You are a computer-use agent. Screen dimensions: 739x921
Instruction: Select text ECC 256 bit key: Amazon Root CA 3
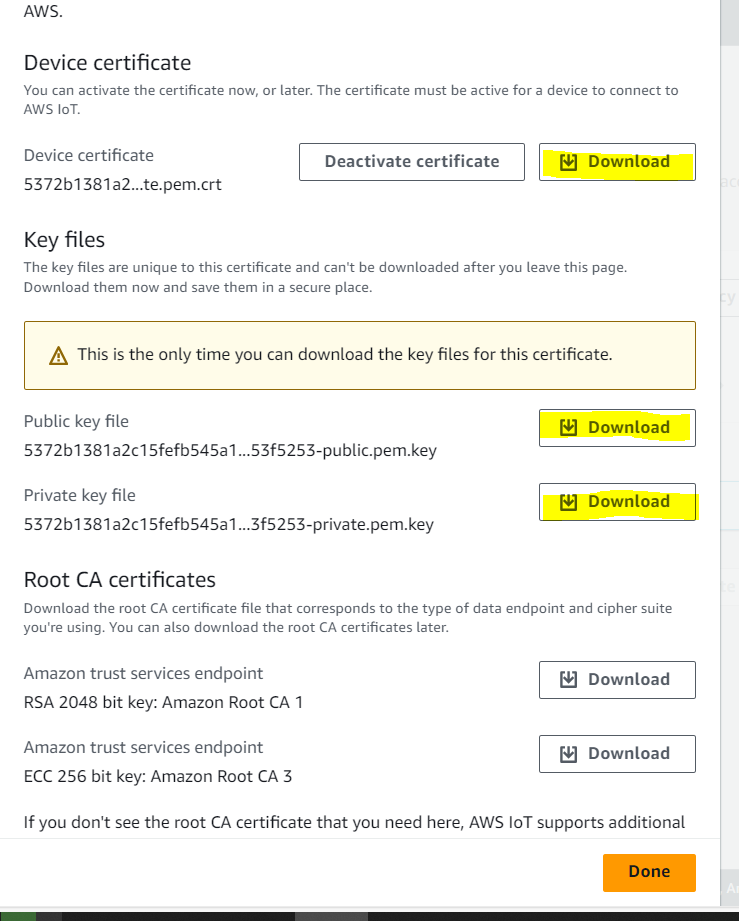tap(157, 777)
